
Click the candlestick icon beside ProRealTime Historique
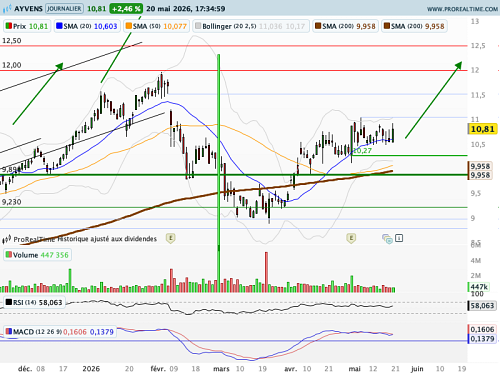coord(7,239)
